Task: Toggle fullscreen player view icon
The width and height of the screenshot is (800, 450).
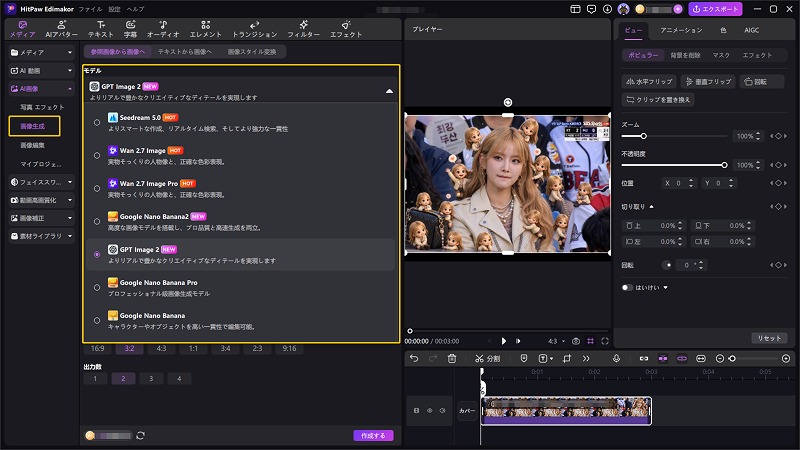Action: (605, 341)
